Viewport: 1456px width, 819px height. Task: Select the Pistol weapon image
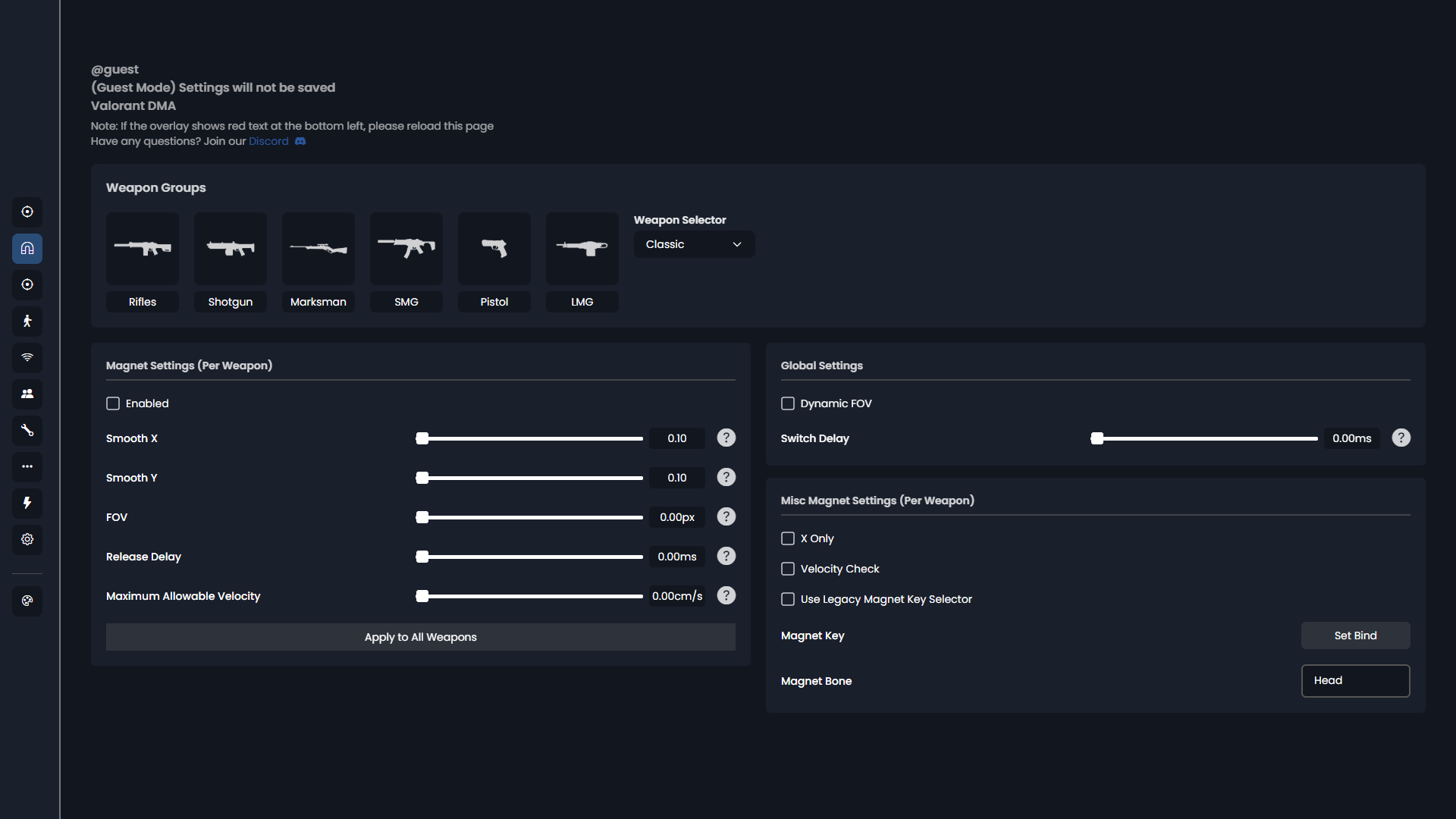point(494,249)
